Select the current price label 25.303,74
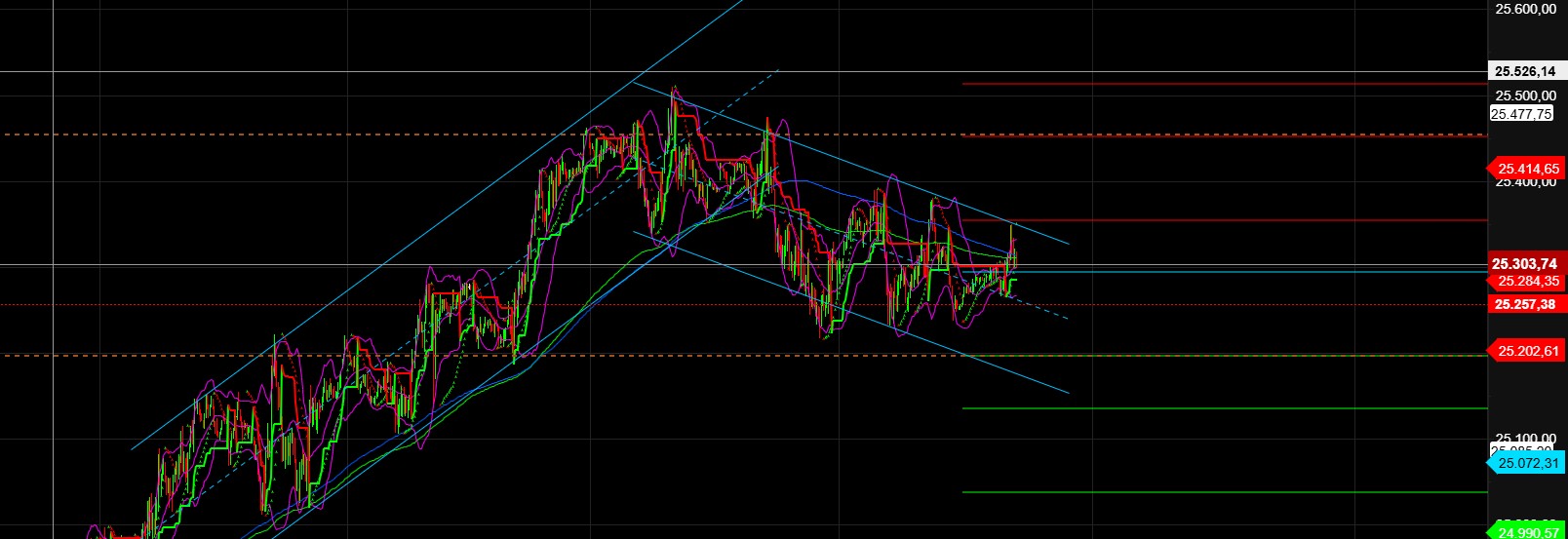 [x=1526, y=264]
